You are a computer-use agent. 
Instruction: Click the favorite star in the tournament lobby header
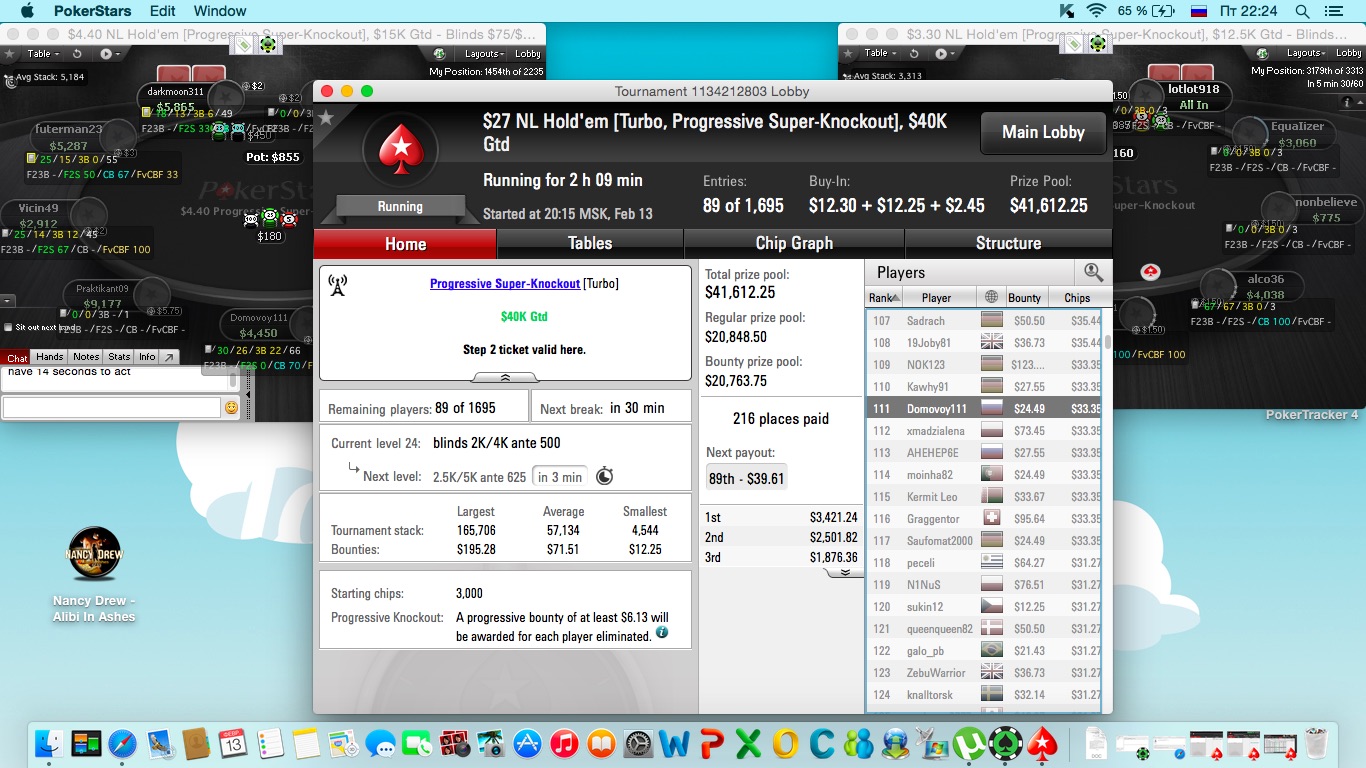pos(326,118)
